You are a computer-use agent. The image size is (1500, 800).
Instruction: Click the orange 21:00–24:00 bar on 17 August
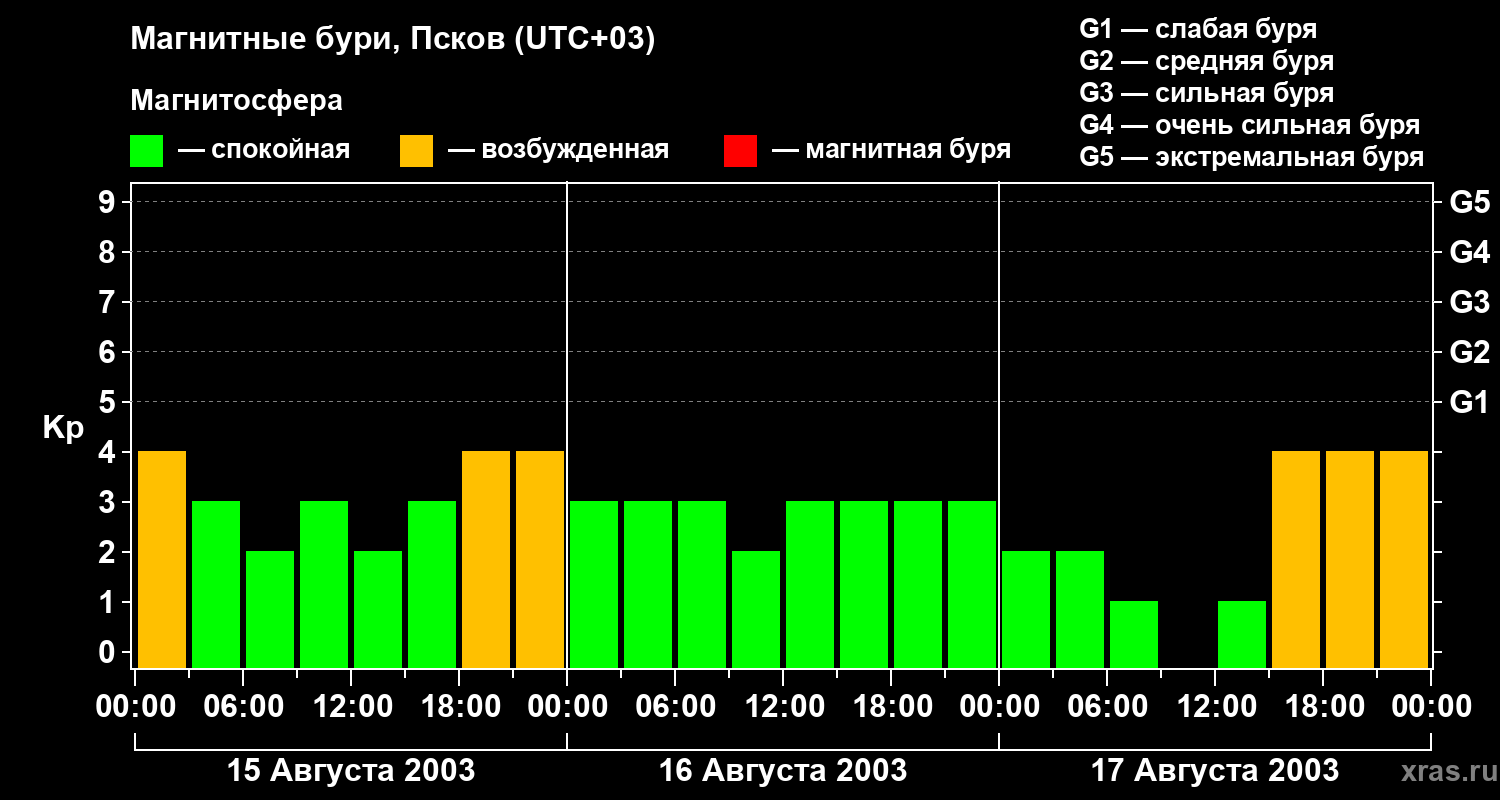click(1404, 559)
